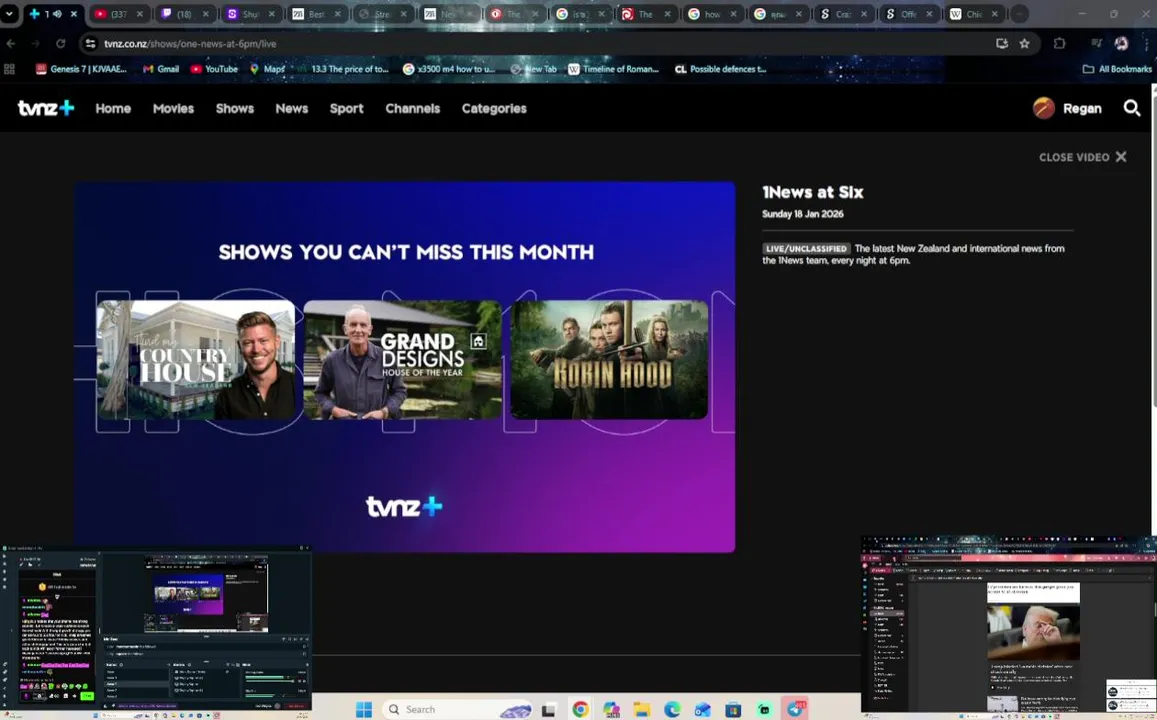Open the Timeline of Roman bookmark
1157x720 pixels.
[x=613, y=69]
